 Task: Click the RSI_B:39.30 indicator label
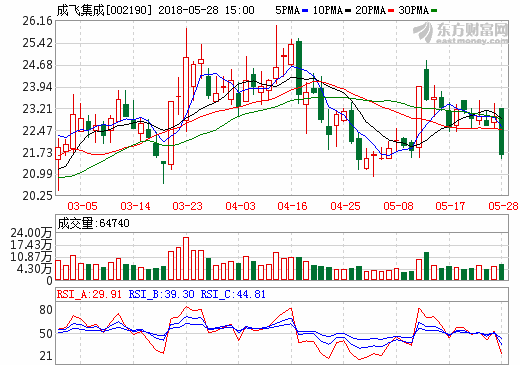point(161,294)
